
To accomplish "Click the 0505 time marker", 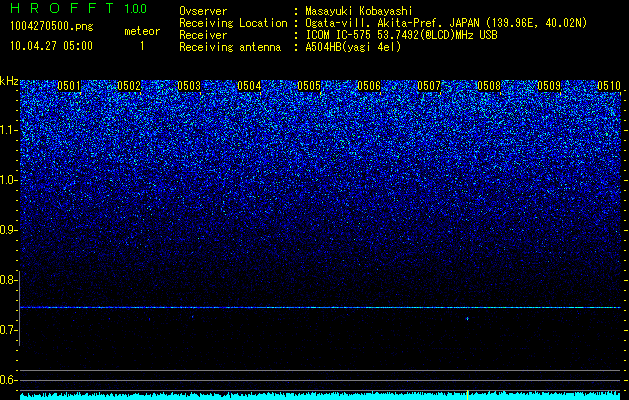I will pos(309,86).
